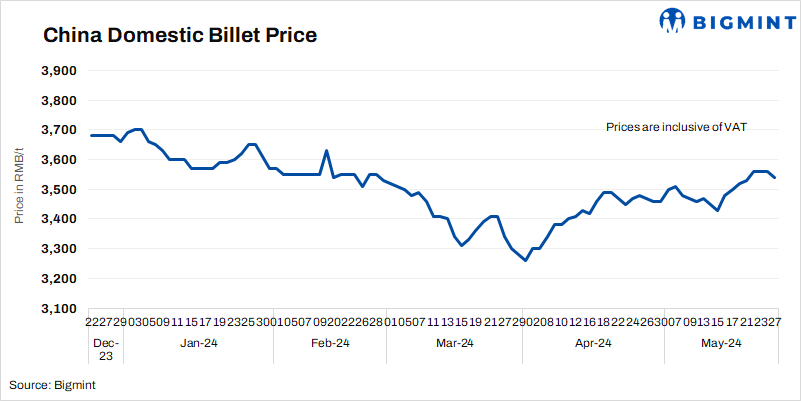Click the 'Source: Bigmint' footer text
The height and width of the screenshot is (401, 801).
tap(52, 384)
